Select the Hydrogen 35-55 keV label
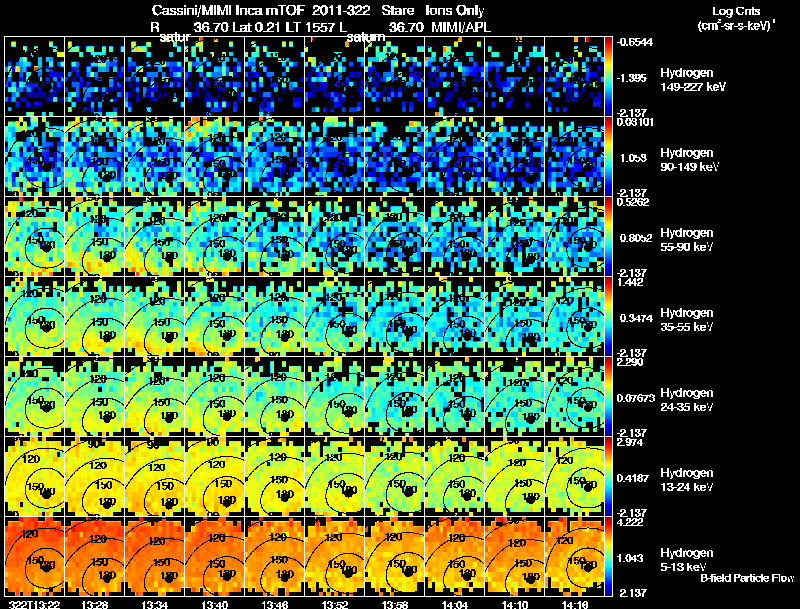This screenshot has height=609, width=800. [687, 320]
